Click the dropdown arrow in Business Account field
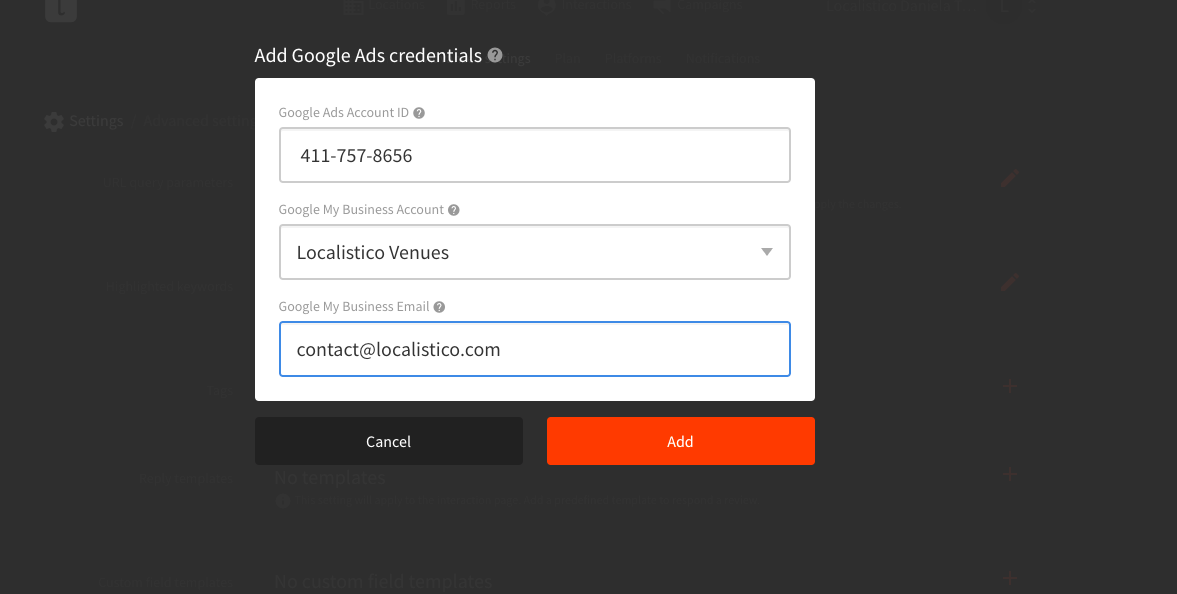 click(766, 252)
